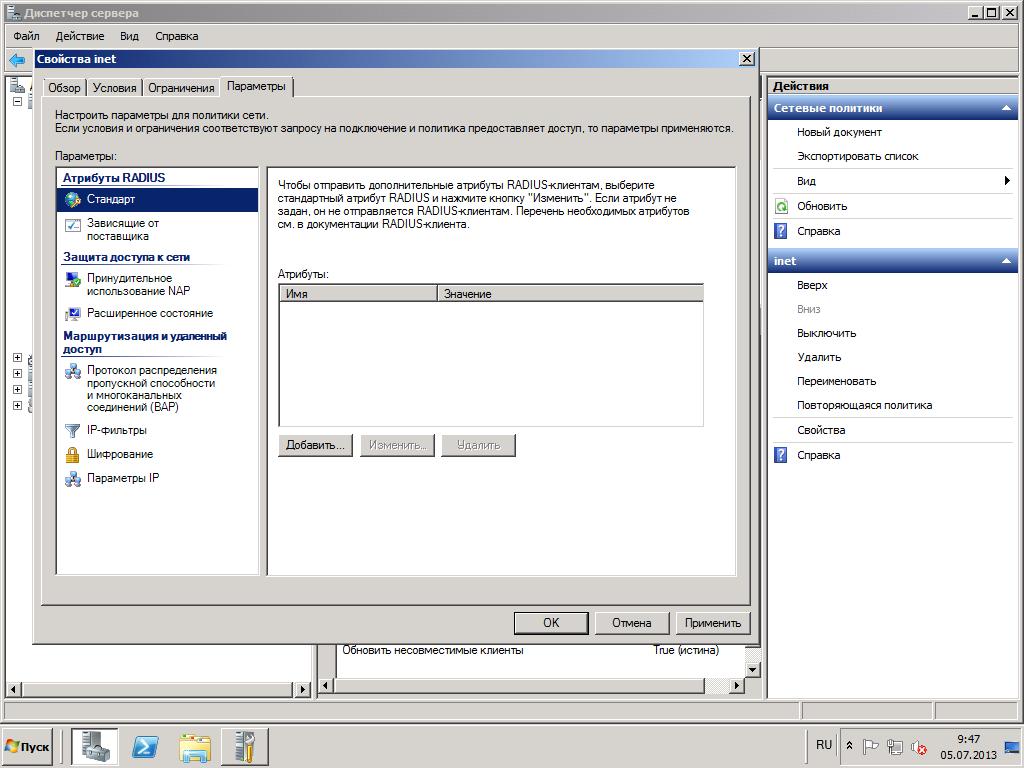This screenshot has height=768, width=1024.
Task: Click the Add attribute button
Action: click(x=315, y=445)
